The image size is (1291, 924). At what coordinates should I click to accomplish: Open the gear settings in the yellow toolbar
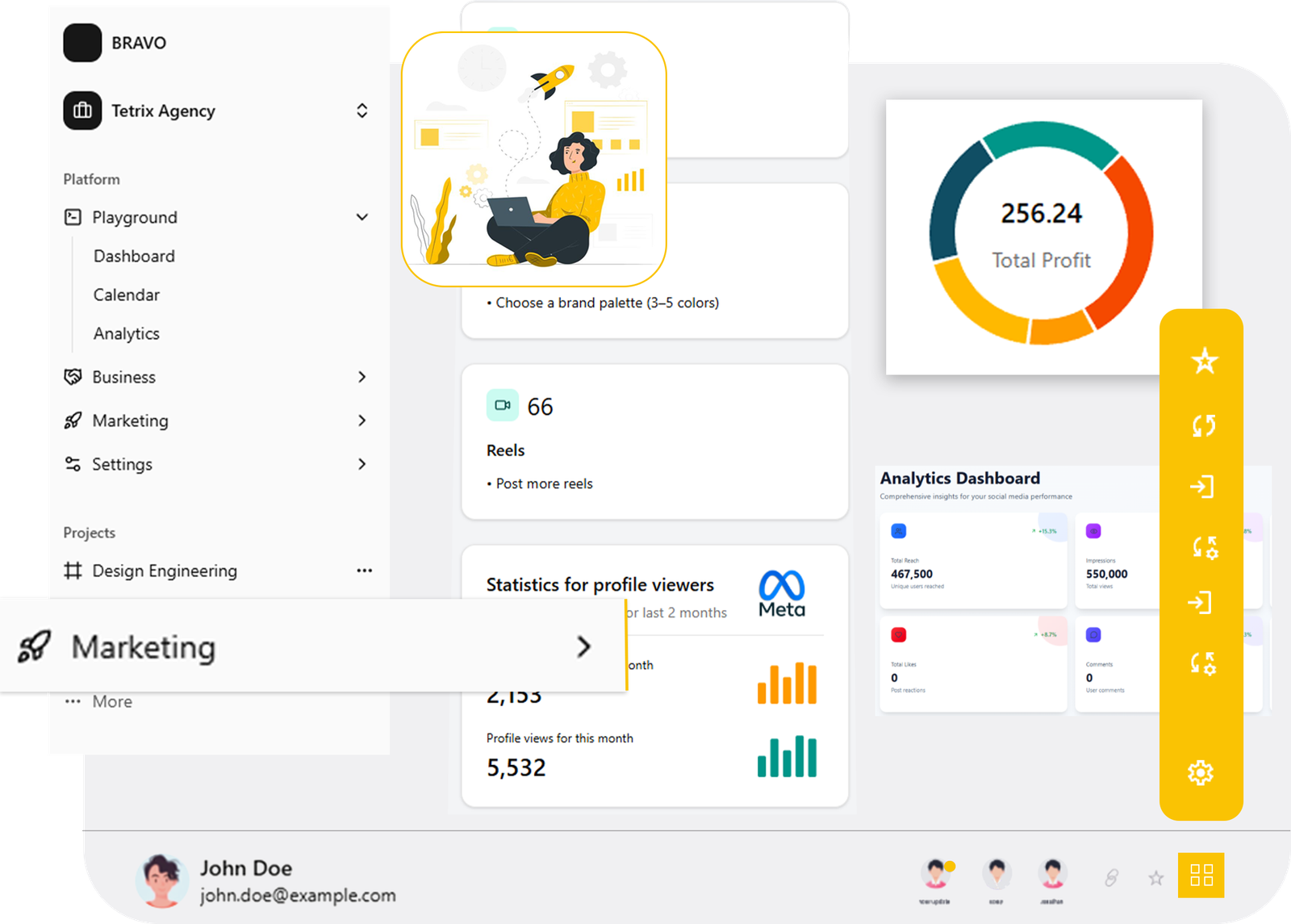click(1201, 772)
